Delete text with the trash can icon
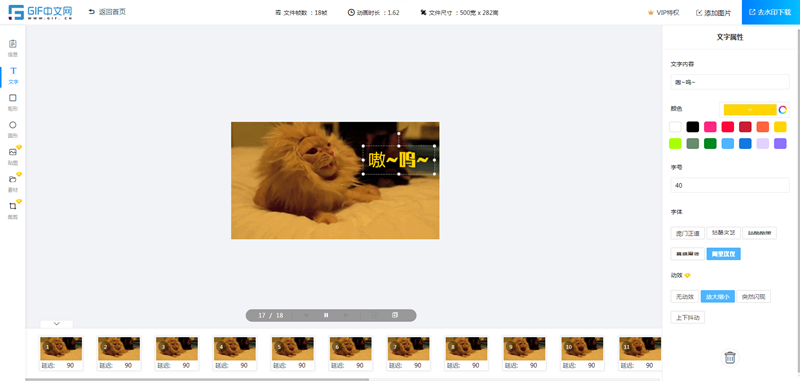Viewport: 800px width, 381px height. tap(730, 357)
